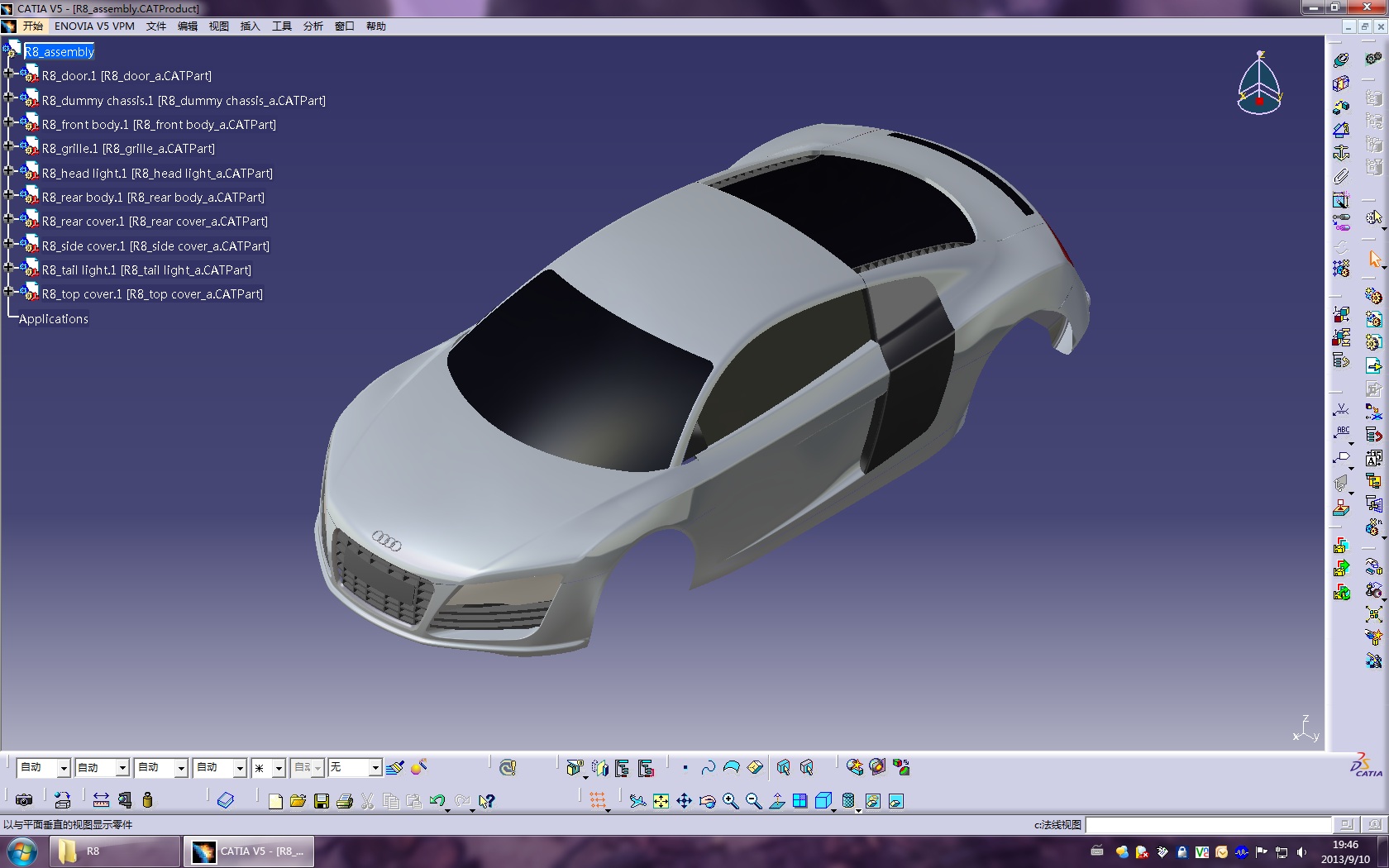The image size is (1389, 868).
Task: Open the 无 layer dropdown
Action: (375, 768)
